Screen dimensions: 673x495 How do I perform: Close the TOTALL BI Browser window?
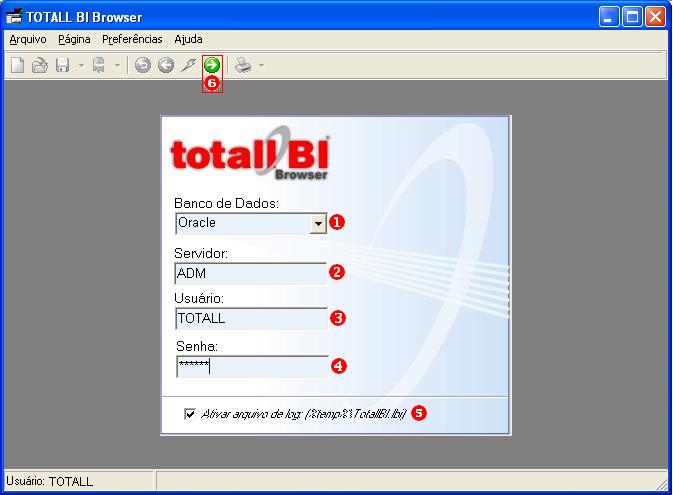(x=655, y=17)
